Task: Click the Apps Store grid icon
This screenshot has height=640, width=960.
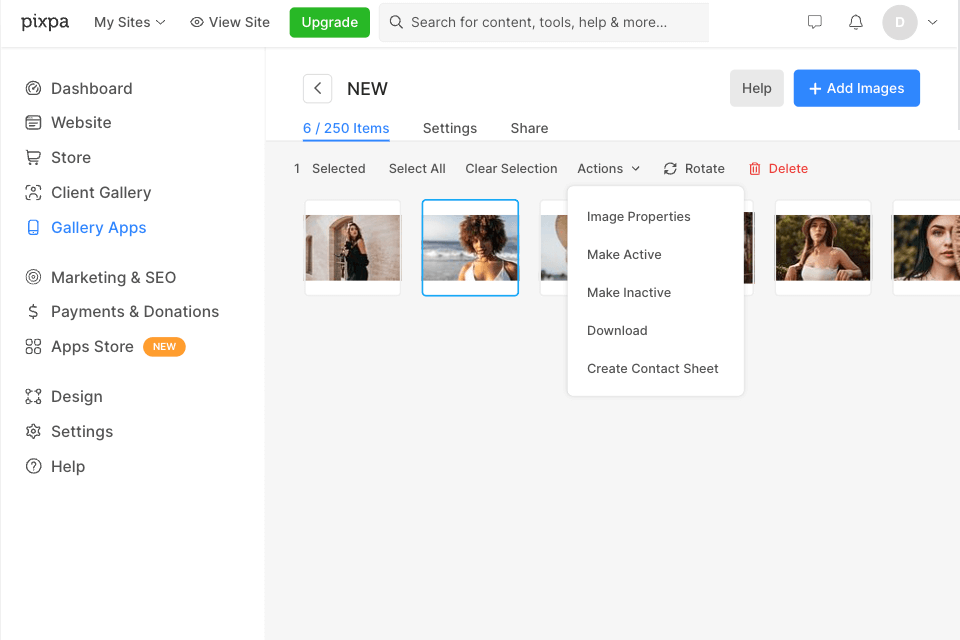Action: click(x=33, y=347)
